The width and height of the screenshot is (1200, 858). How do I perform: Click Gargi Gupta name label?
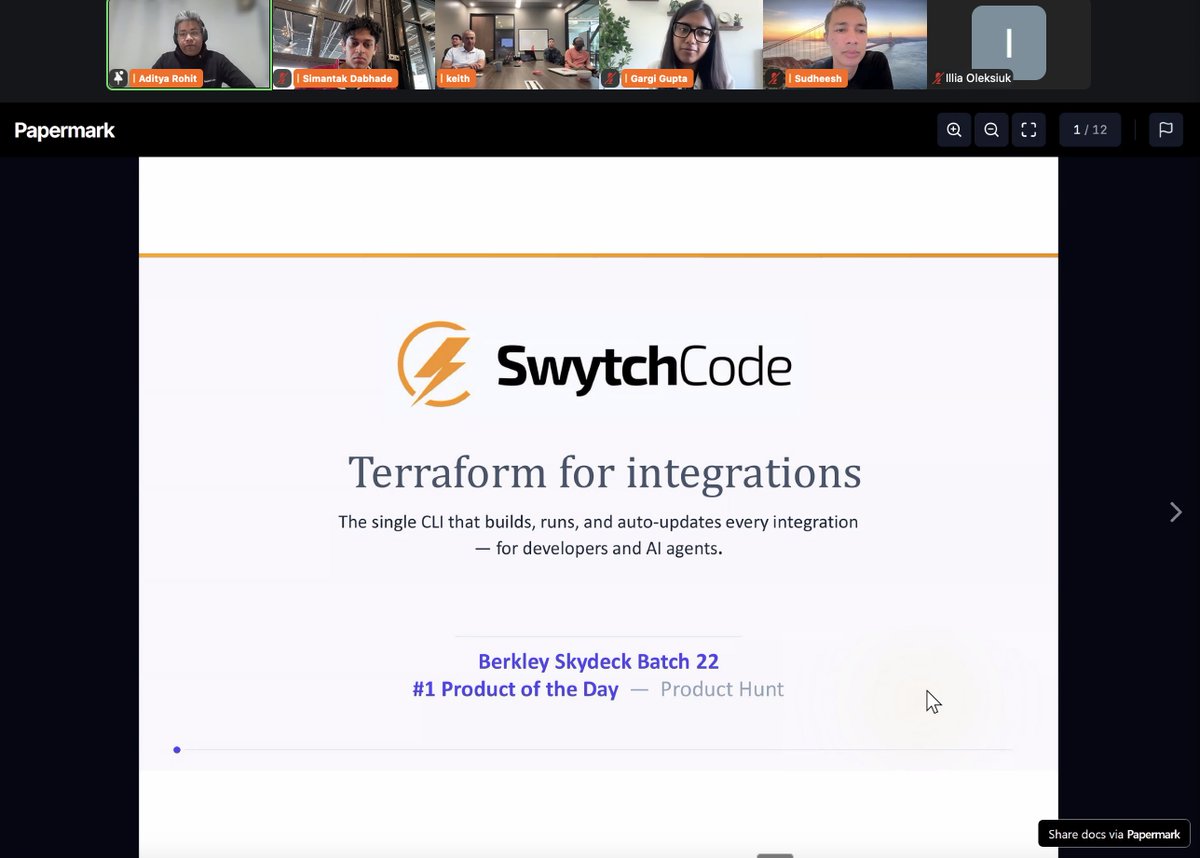coord(659,78)
